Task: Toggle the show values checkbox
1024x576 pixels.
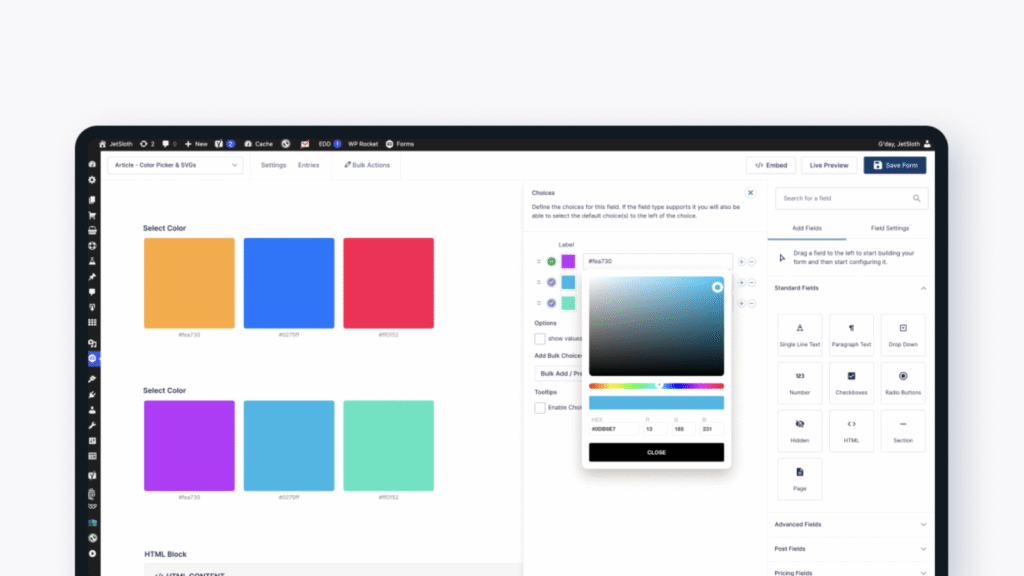Action: pyautogui.click(x=539, y=338)
